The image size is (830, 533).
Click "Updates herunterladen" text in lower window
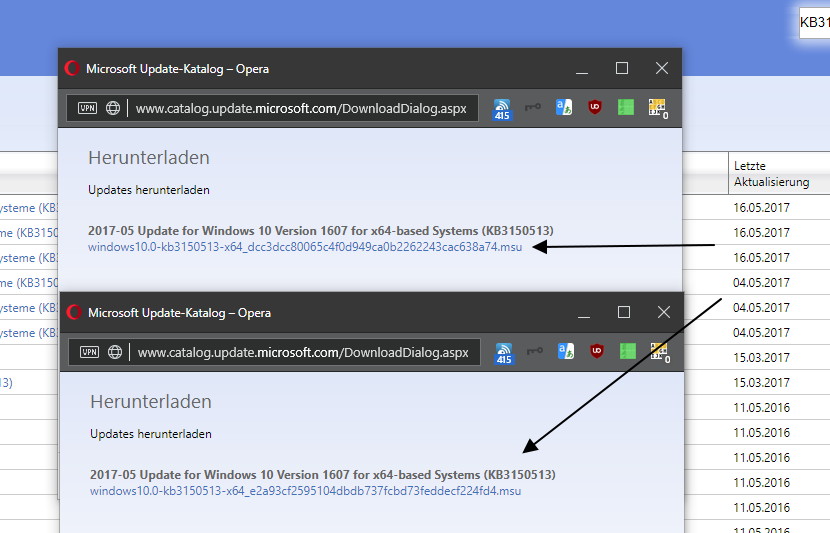(x=151, y=434)
